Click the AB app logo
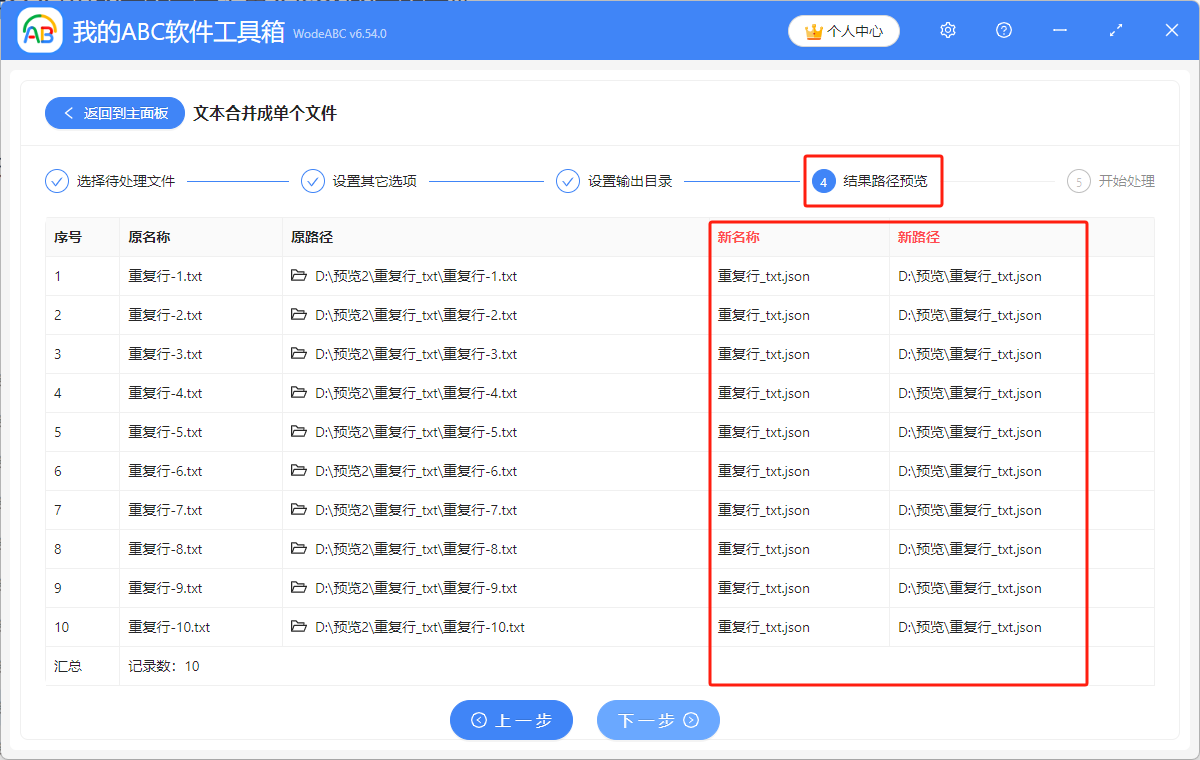Screen dimensions: 1200x760 tap(39, 30)
